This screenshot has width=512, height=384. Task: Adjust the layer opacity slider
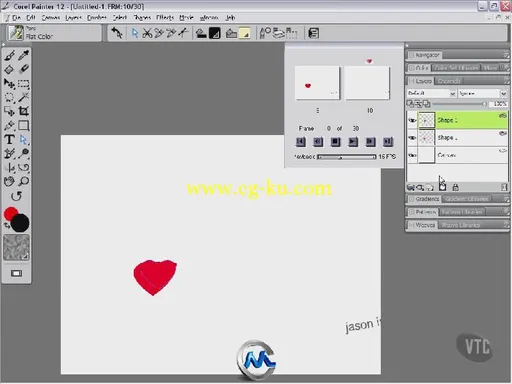point(459,104)
